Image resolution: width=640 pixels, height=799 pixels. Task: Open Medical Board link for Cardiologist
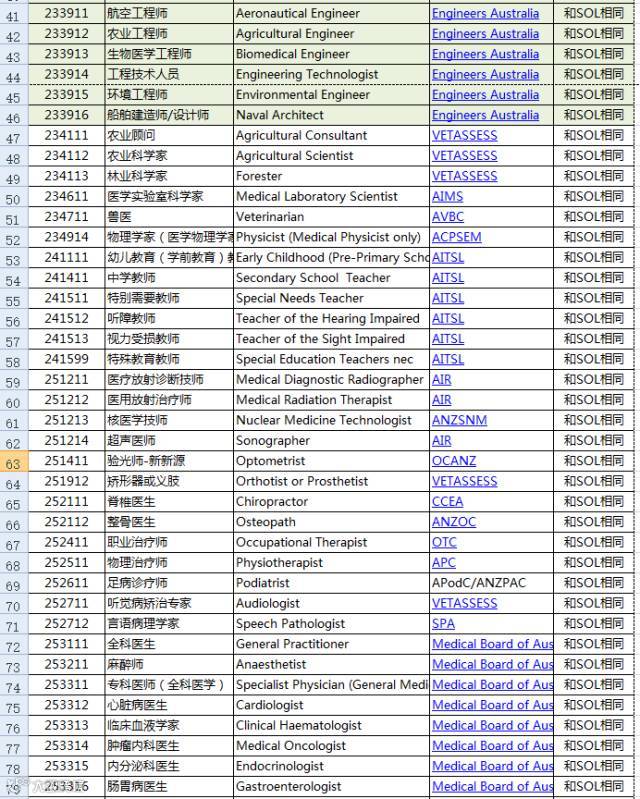[x=492, y=705]
